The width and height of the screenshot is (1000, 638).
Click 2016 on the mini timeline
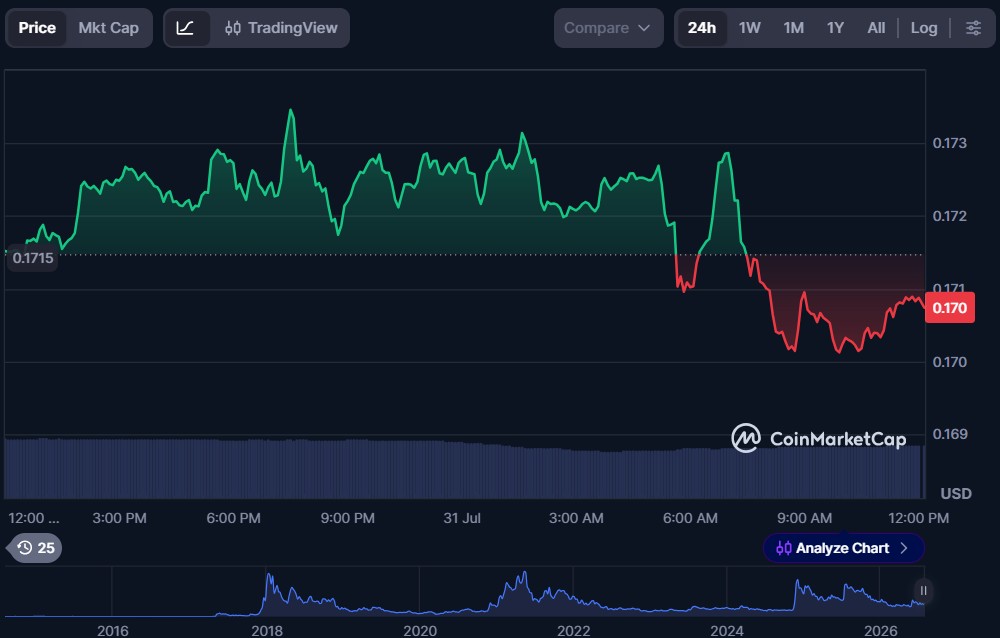pyautogui.click(x=112, y=630)
